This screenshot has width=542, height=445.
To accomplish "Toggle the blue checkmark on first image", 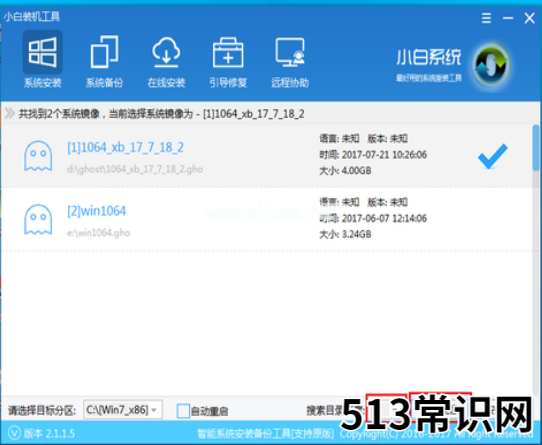I will click(x=493, y=156).
